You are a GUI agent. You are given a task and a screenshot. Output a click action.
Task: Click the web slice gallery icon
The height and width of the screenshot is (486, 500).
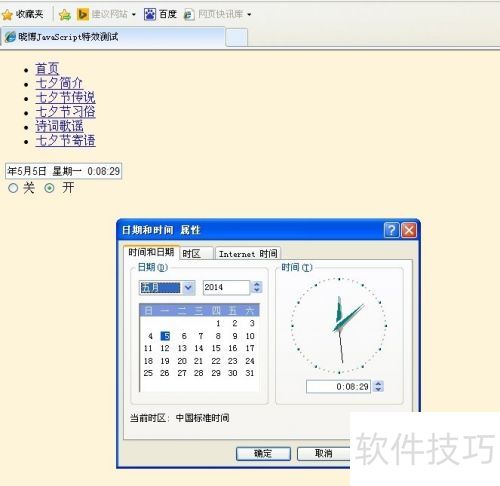pyautogui.click(x=189, y=14)
